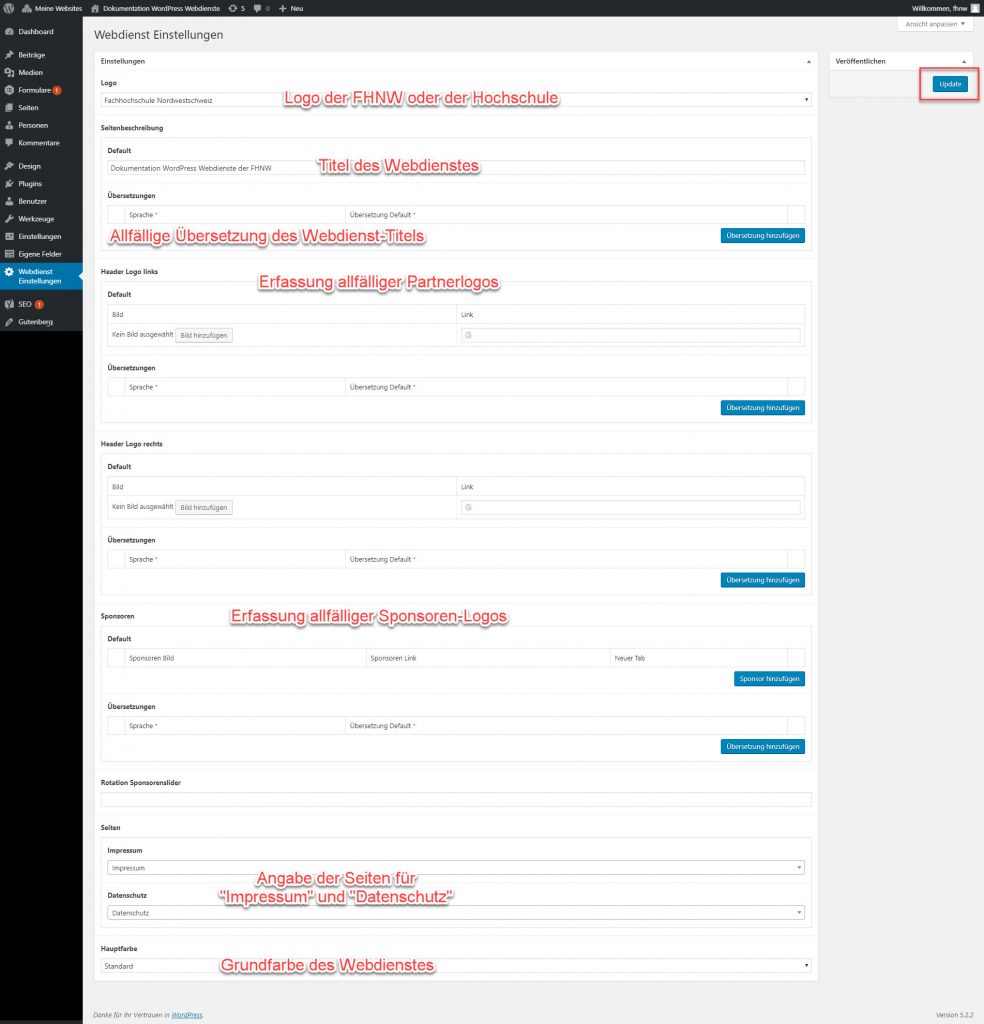This screenshot has width=984, height=1024.
Task: Select Kommentare in the sidebar menu
Action: (x=38, y=143)
